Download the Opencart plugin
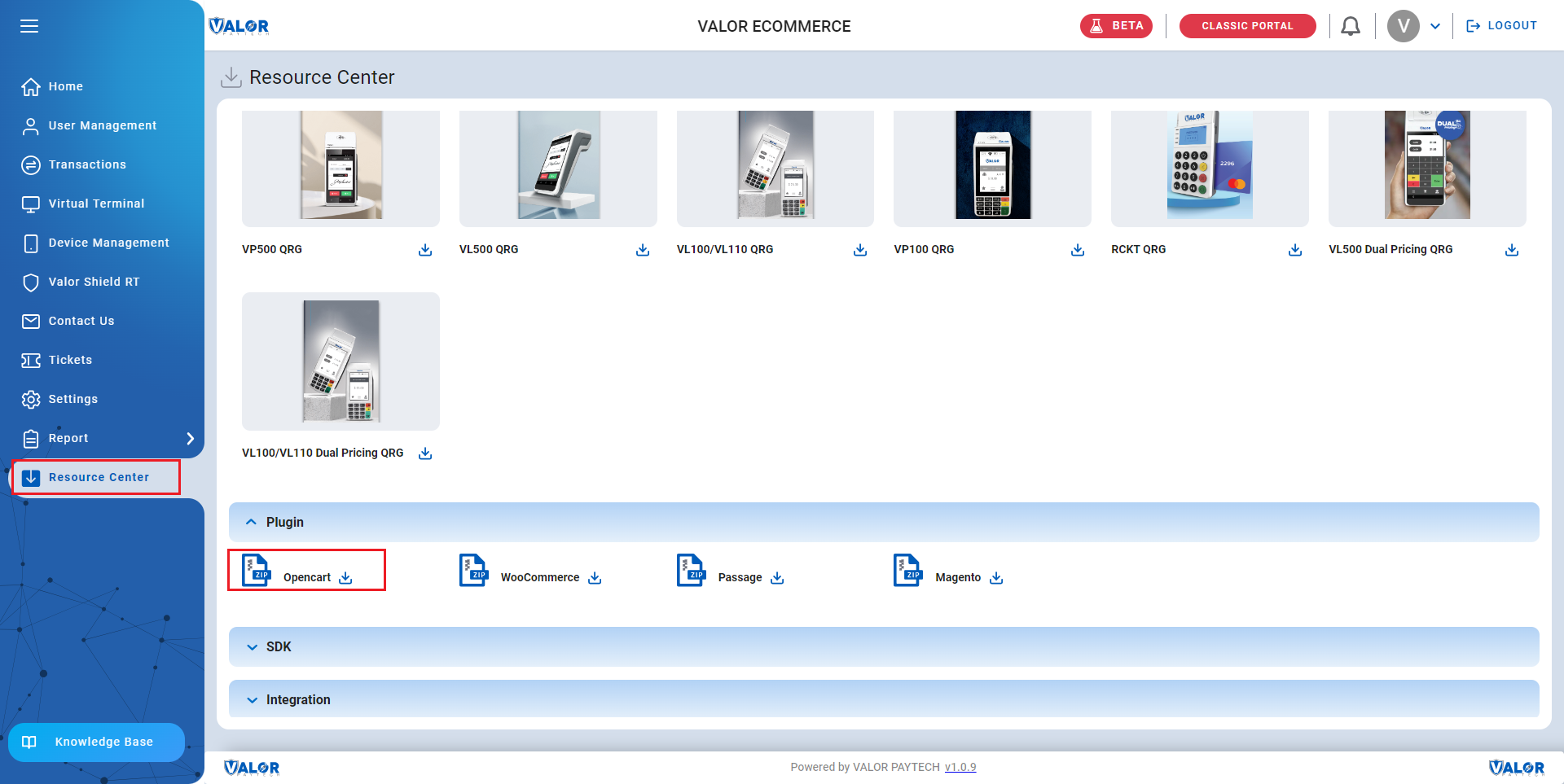 click(x=345, y=577)
